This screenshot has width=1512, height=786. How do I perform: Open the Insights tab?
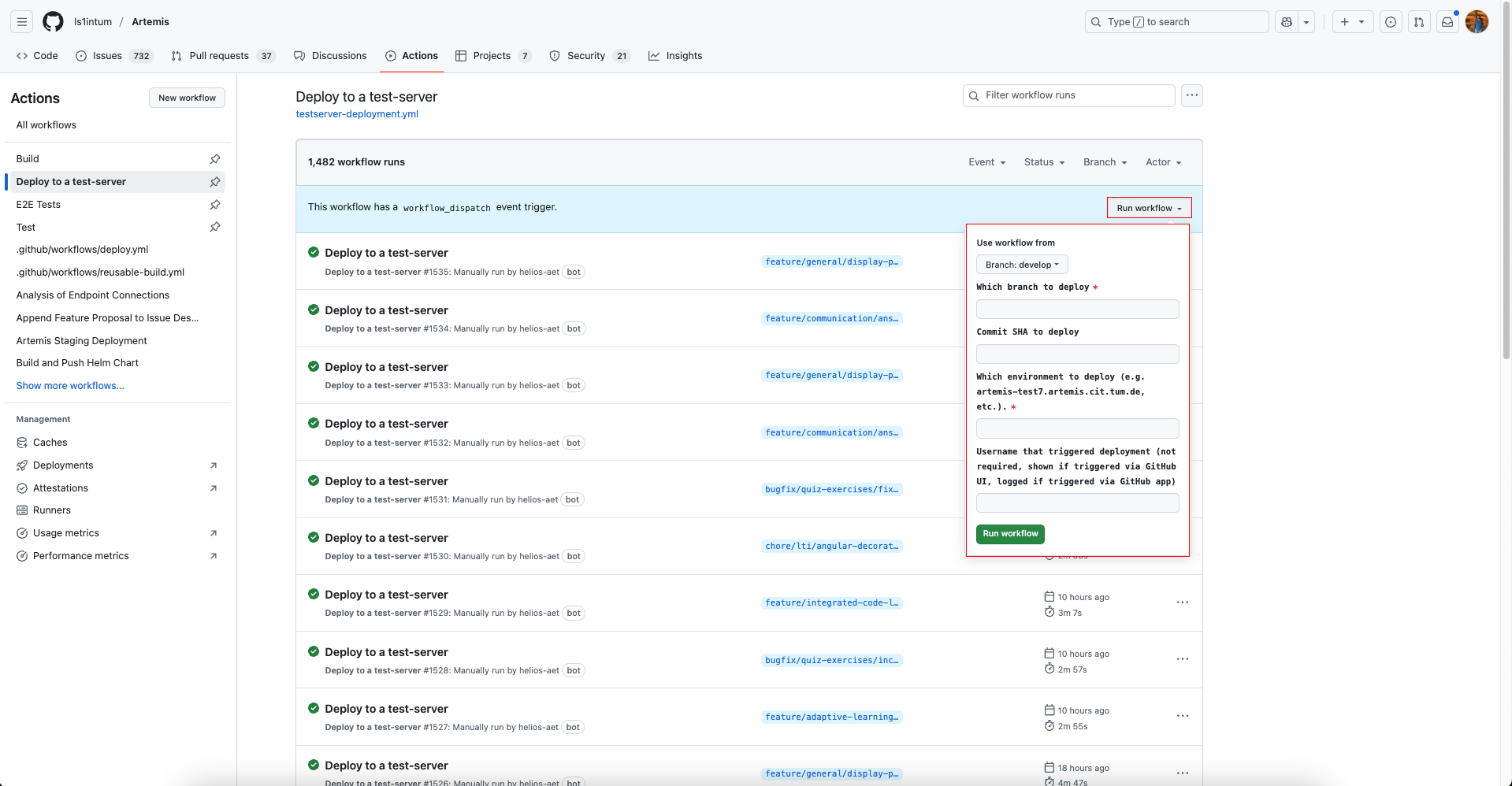[x=675, y=56]
